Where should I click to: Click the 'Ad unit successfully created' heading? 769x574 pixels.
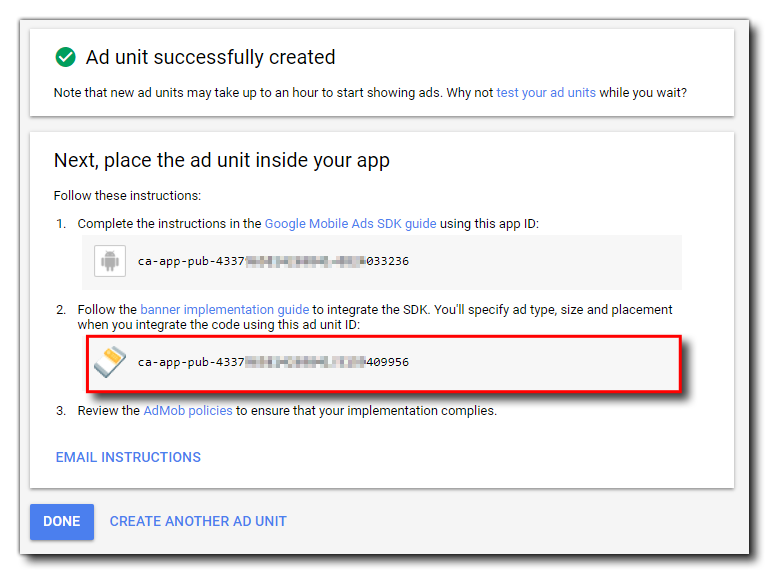[x=210, y=57]
